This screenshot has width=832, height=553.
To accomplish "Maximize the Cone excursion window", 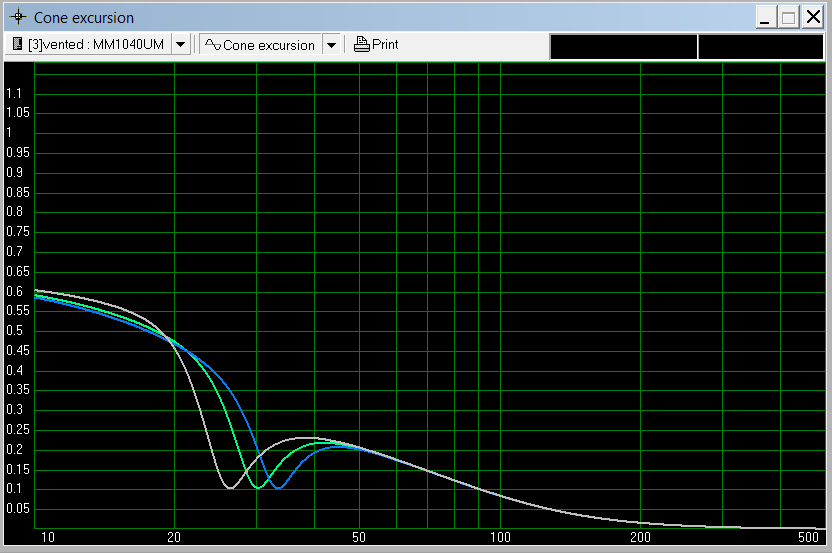I will click(x=788, y=18).
